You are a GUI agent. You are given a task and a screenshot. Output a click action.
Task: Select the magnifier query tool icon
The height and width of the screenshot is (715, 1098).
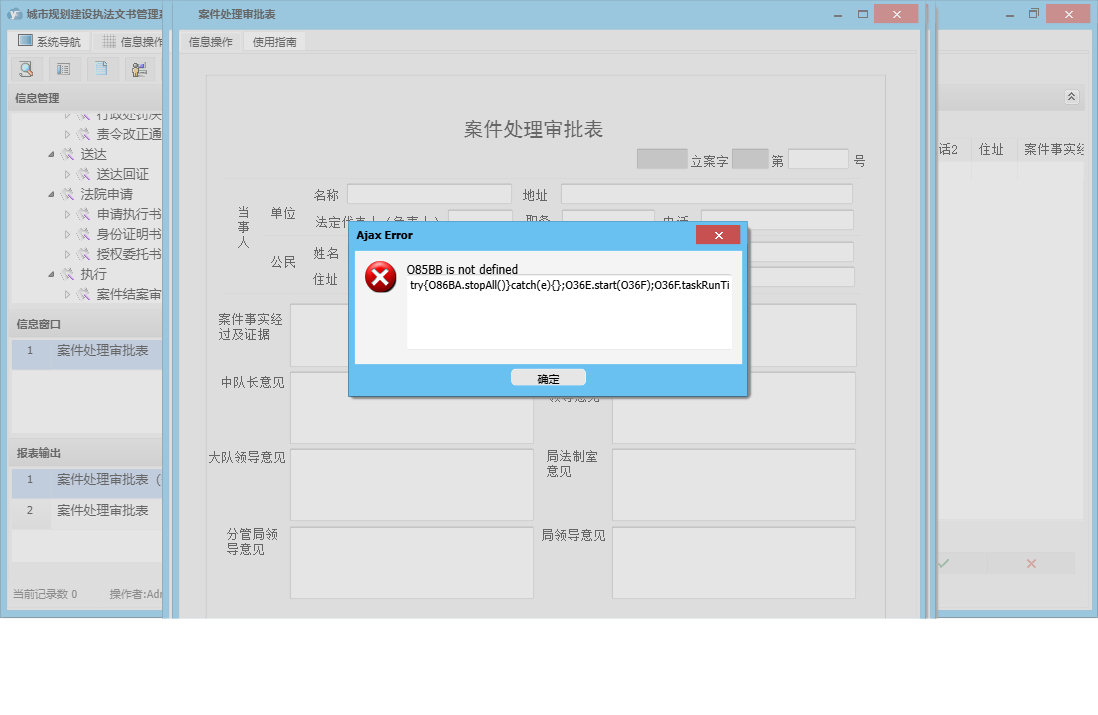coord(25,69)
